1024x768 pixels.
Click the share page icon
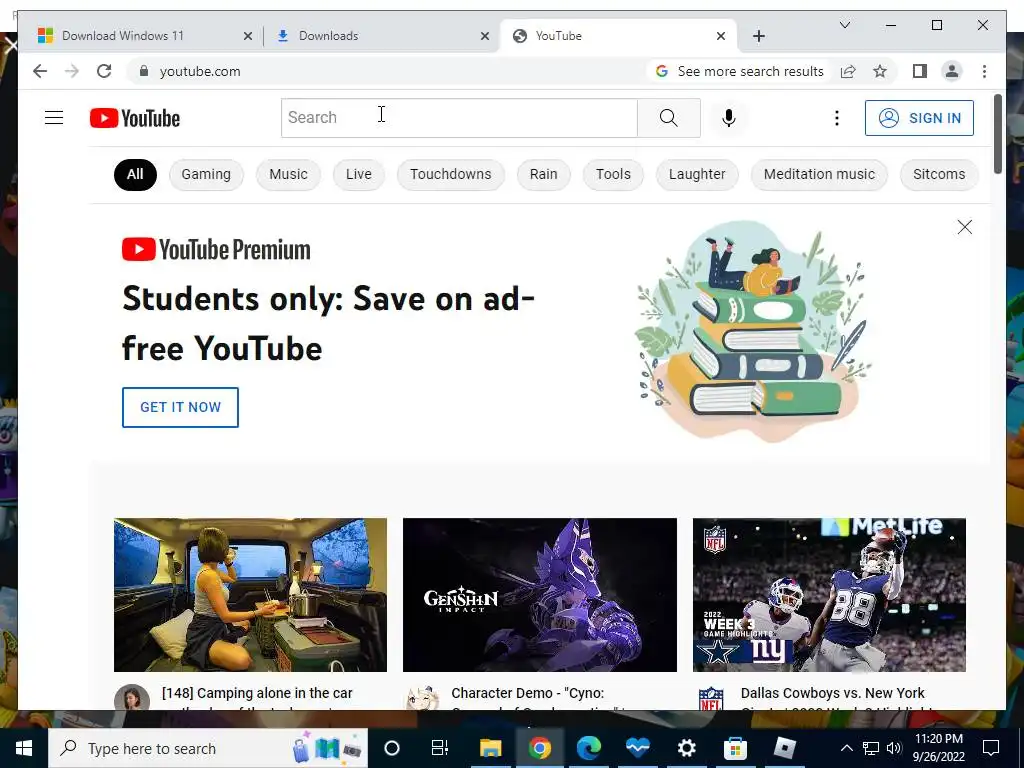[x=848, y=71]
